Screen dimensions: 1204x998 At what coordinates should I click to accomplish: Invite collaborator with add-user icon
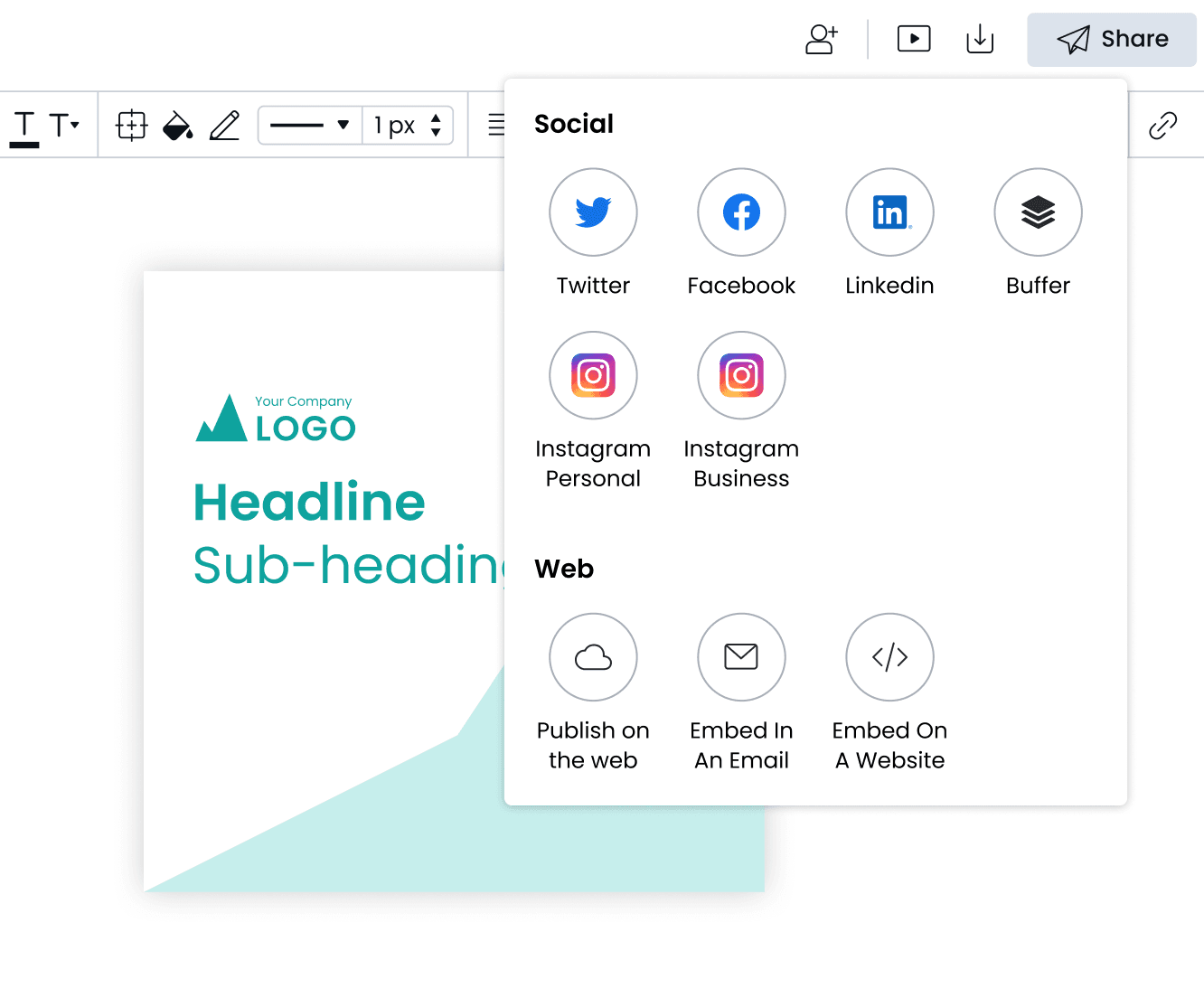click(822, 39)
